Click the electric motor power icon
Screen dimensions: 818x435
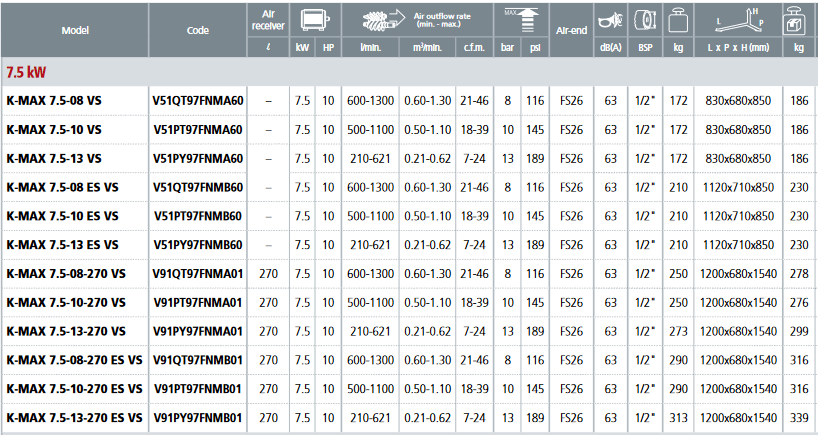click(x=315, y=20)
